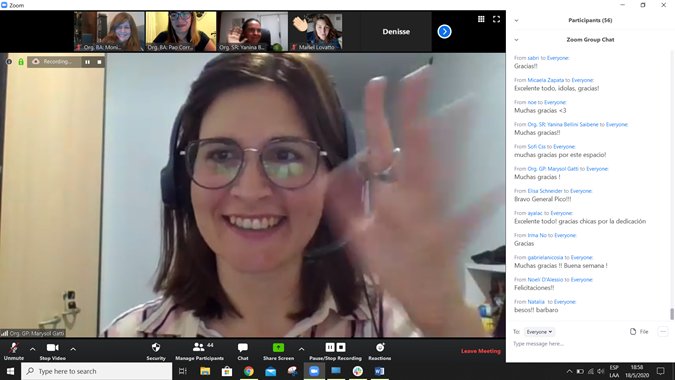675x380 pixels.
Task: Toggle the Chat panel from the toolbar
Action: point(243,351)
